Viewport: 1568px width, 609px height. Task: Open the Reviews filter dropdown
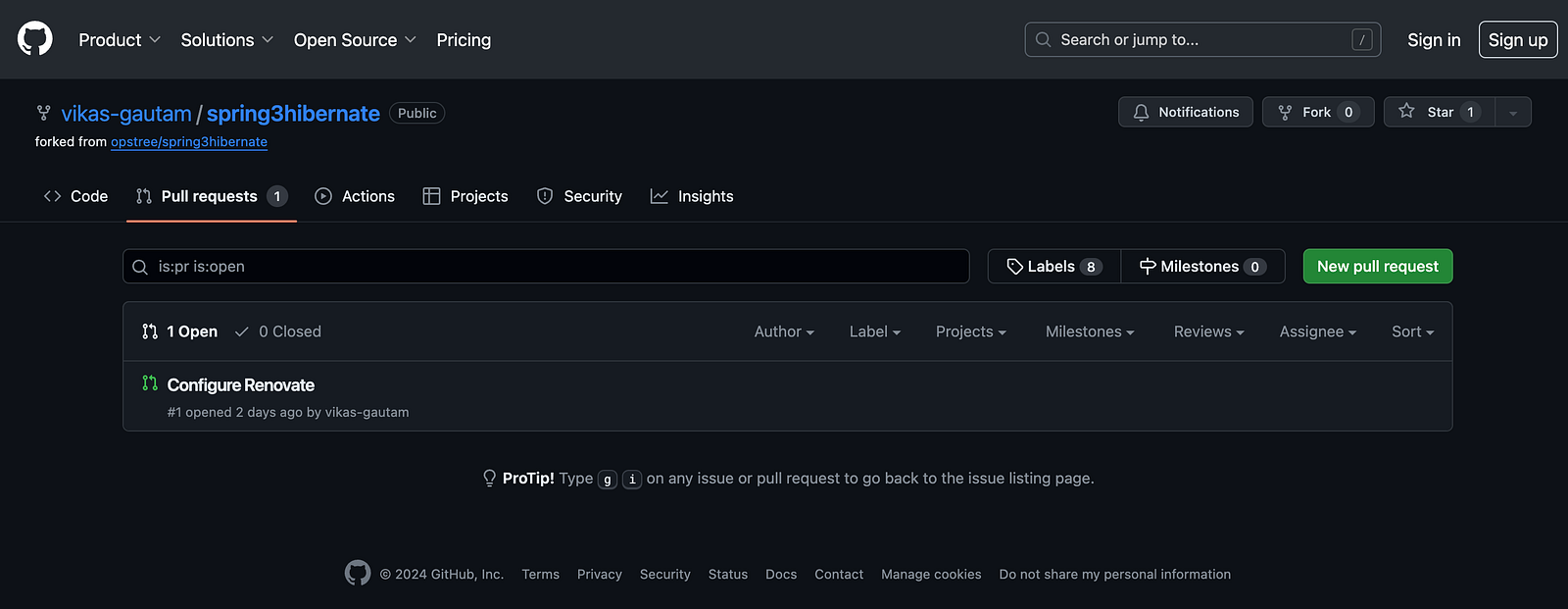[1209, 331]
